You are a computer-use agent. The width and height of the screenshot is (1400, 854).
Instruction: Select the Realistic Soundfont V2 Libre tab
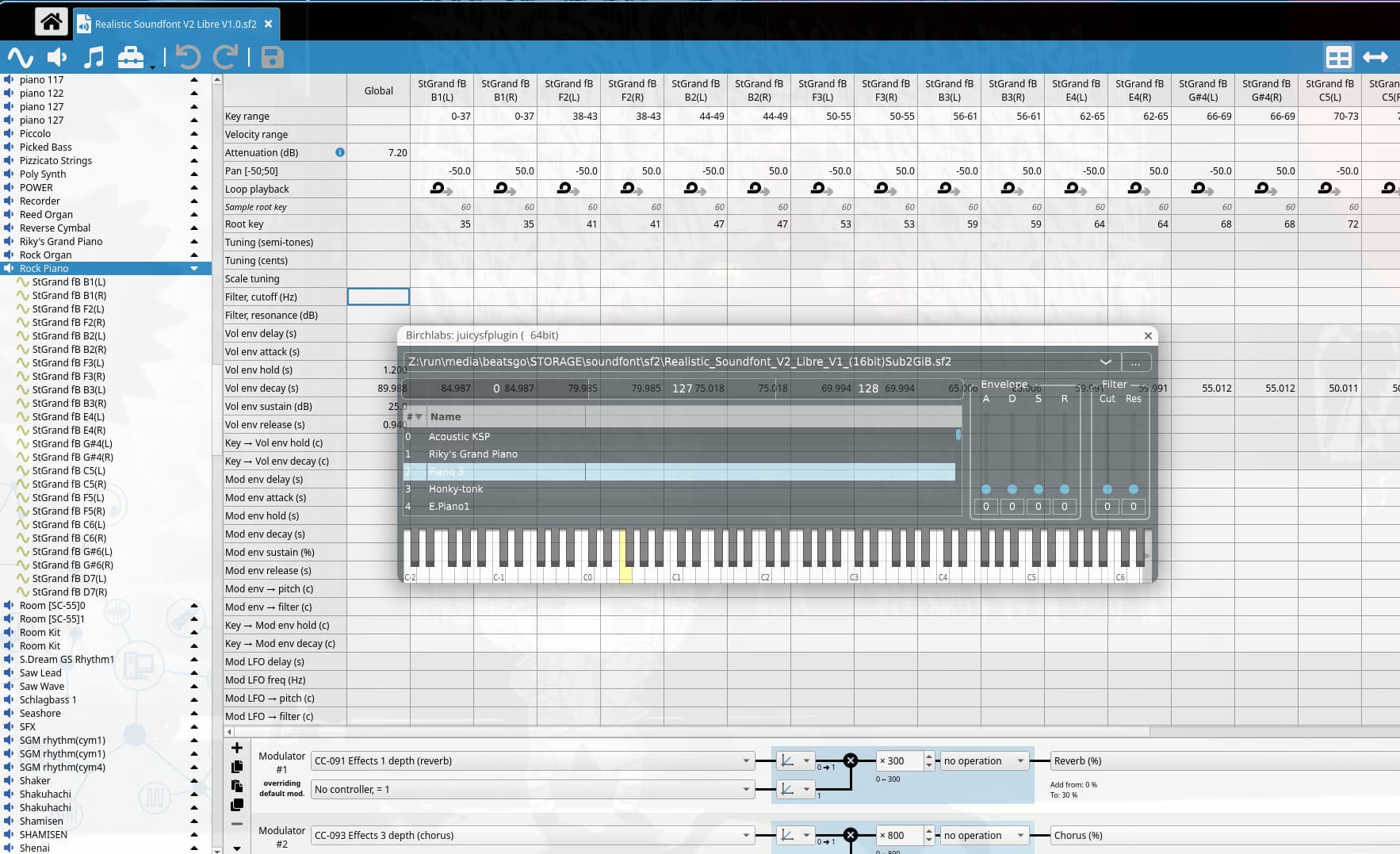175,24
